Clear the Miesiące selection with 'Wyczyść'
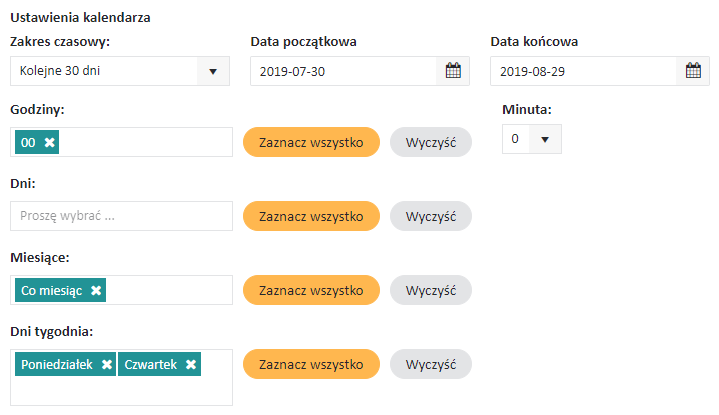719x415 pixels. pyautogui.click(x=430, y=290)
